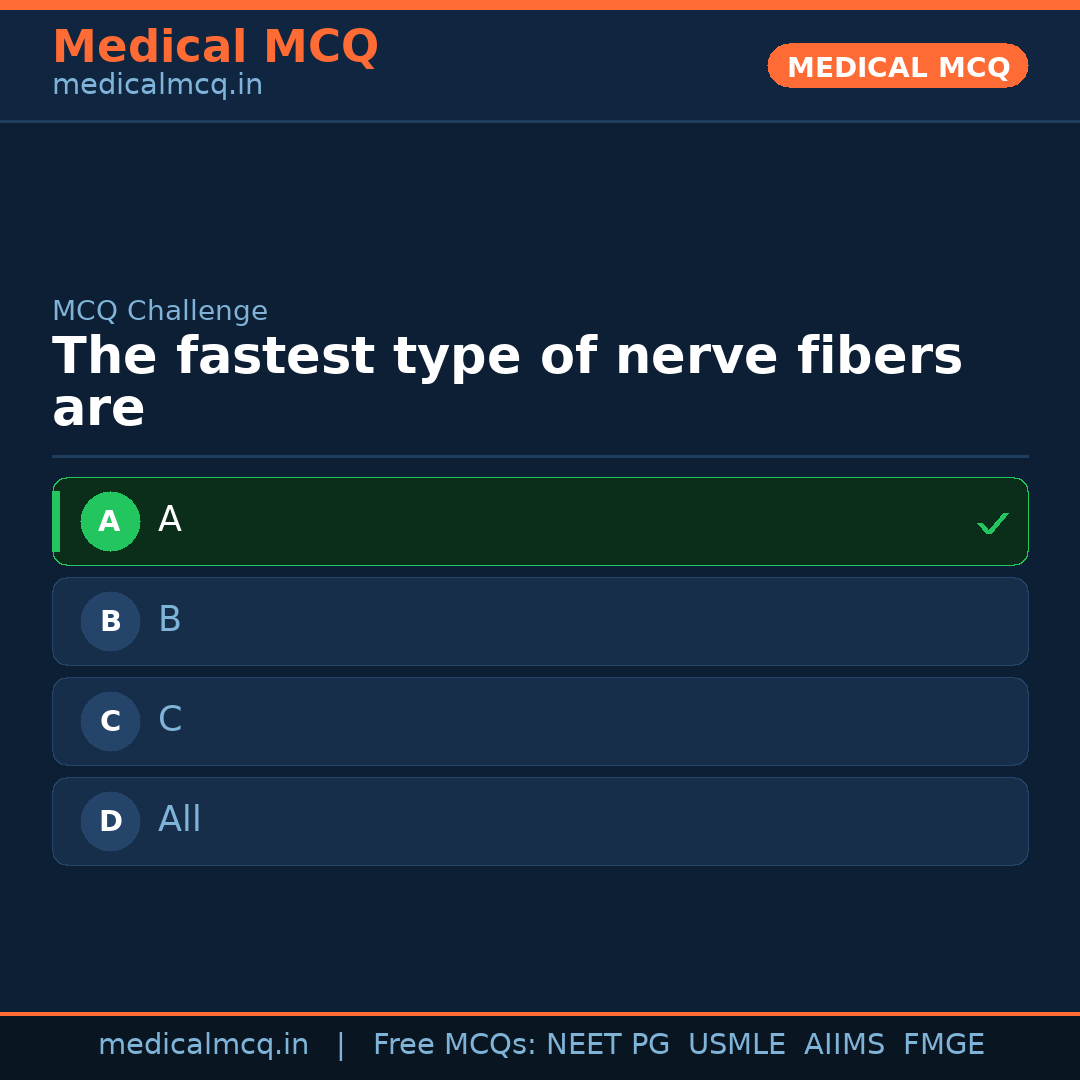1080x1080 pixels.
Task: Click the green A circle badge
Action: (110, 521)
